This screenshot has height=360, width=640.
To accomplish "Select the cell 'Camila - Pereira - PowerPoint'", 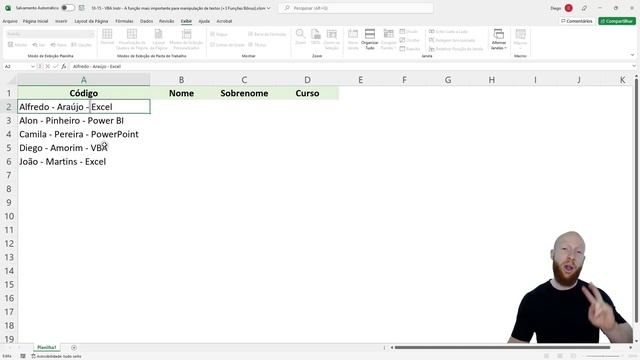I will point(84,134).
